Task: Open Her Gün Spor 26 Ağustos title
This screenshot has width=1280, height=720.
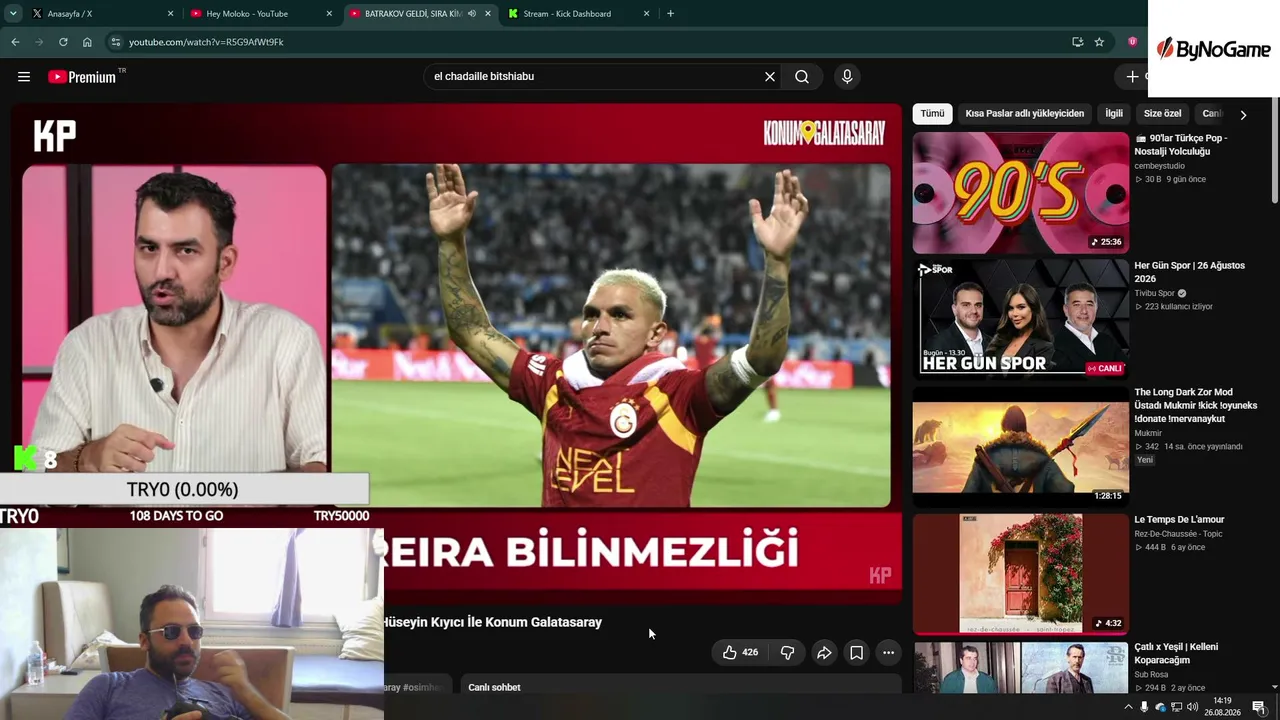Action: coord(1189,272)
